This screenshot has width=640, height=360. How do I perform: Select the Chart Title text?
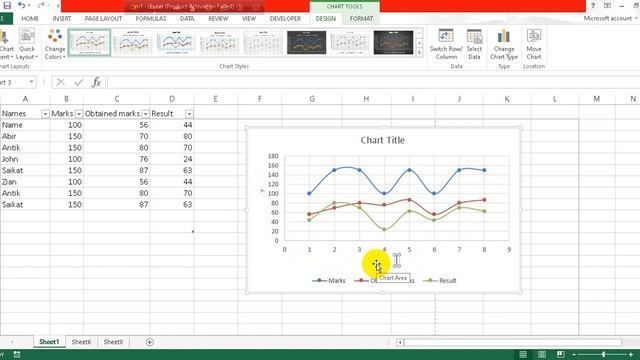tap(382, 140)
